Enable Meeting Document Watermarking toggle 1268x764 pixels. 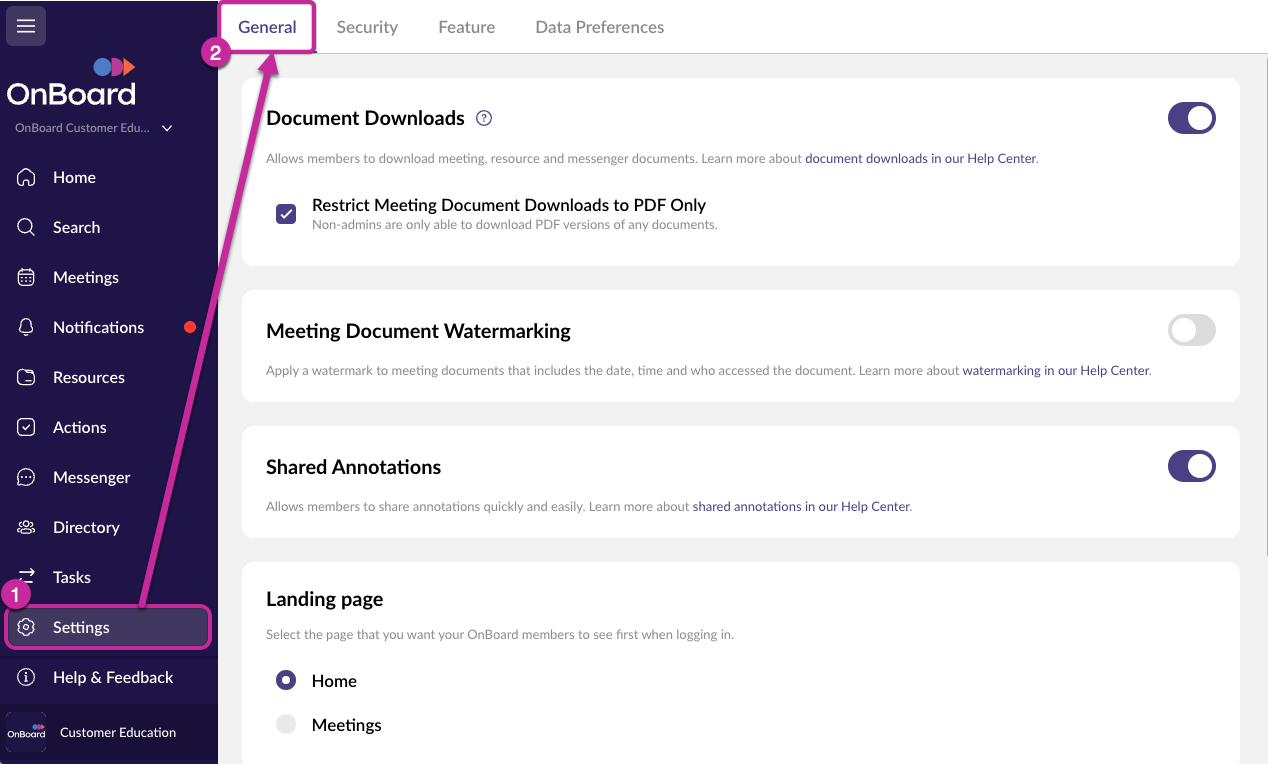pyautogui.click(x=1191, y=330)
